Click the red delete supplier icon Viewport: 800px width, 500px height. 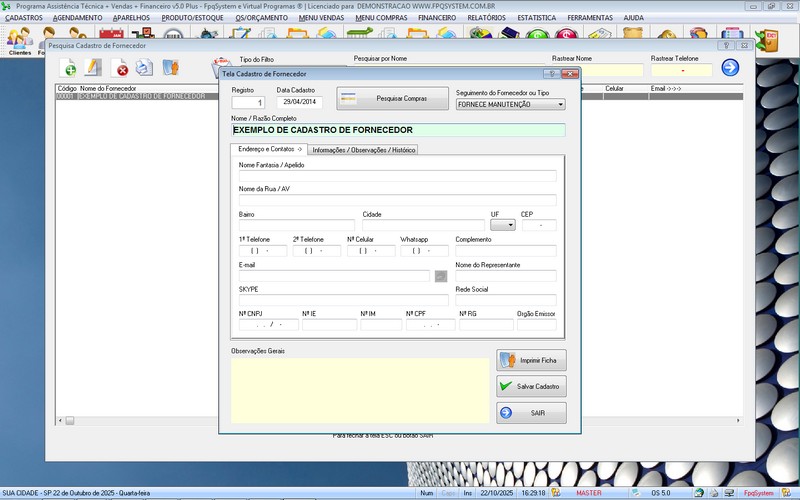pyautogui.click(x=121, y=68)
